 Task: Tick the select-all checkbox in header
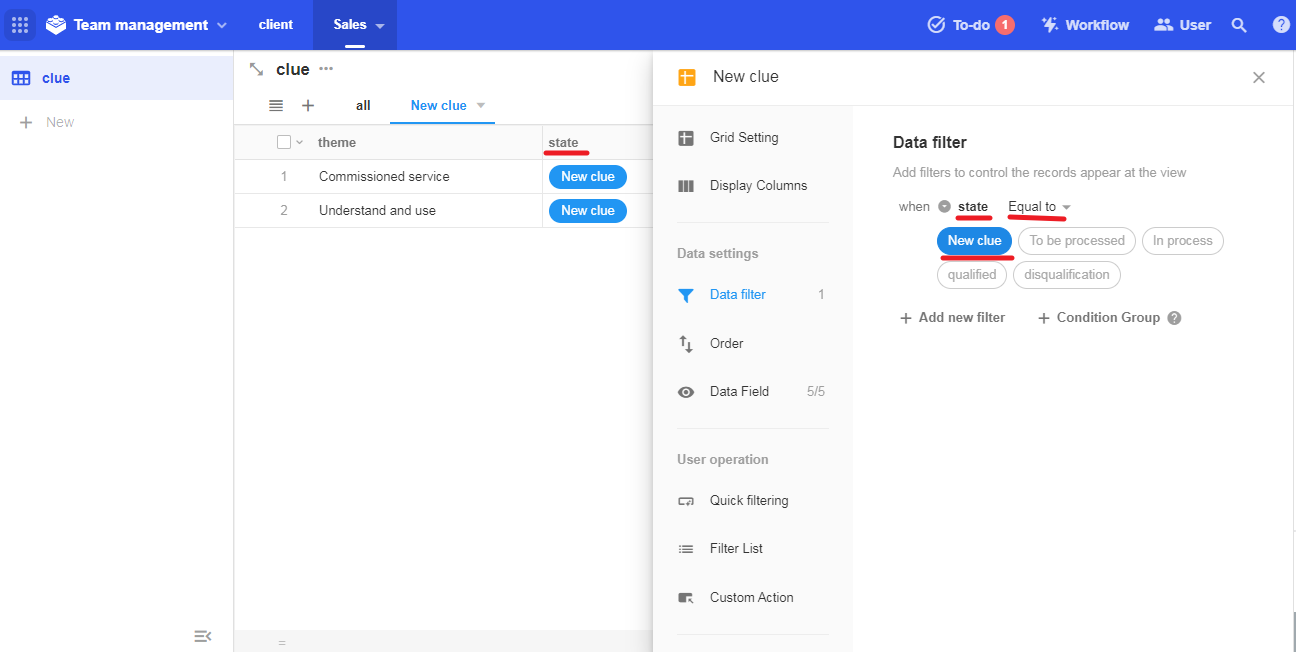pyautogui.click(x=284, y=142)
